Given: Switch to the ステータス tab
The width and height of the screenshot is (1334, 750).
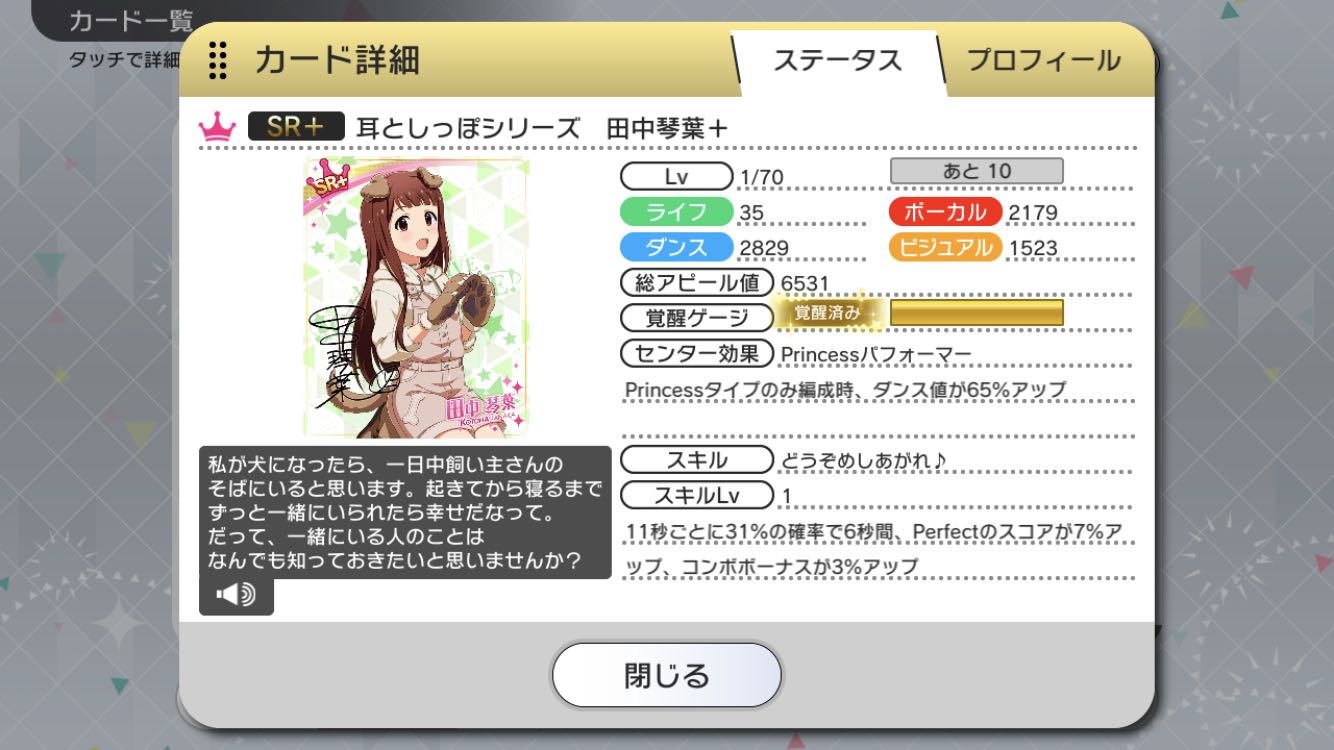Looking at the screenshot, I should (838, 60).
